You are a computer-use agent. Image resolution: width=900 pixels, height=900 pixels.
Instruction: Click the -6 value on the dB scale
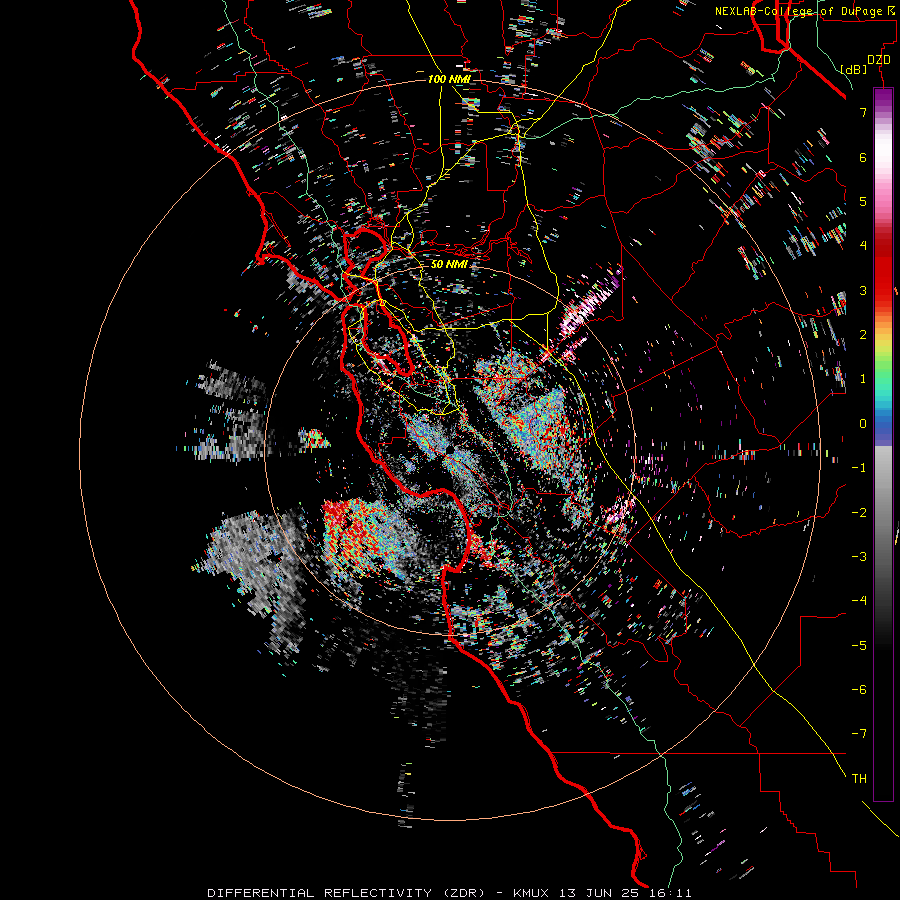pos(859,689)
